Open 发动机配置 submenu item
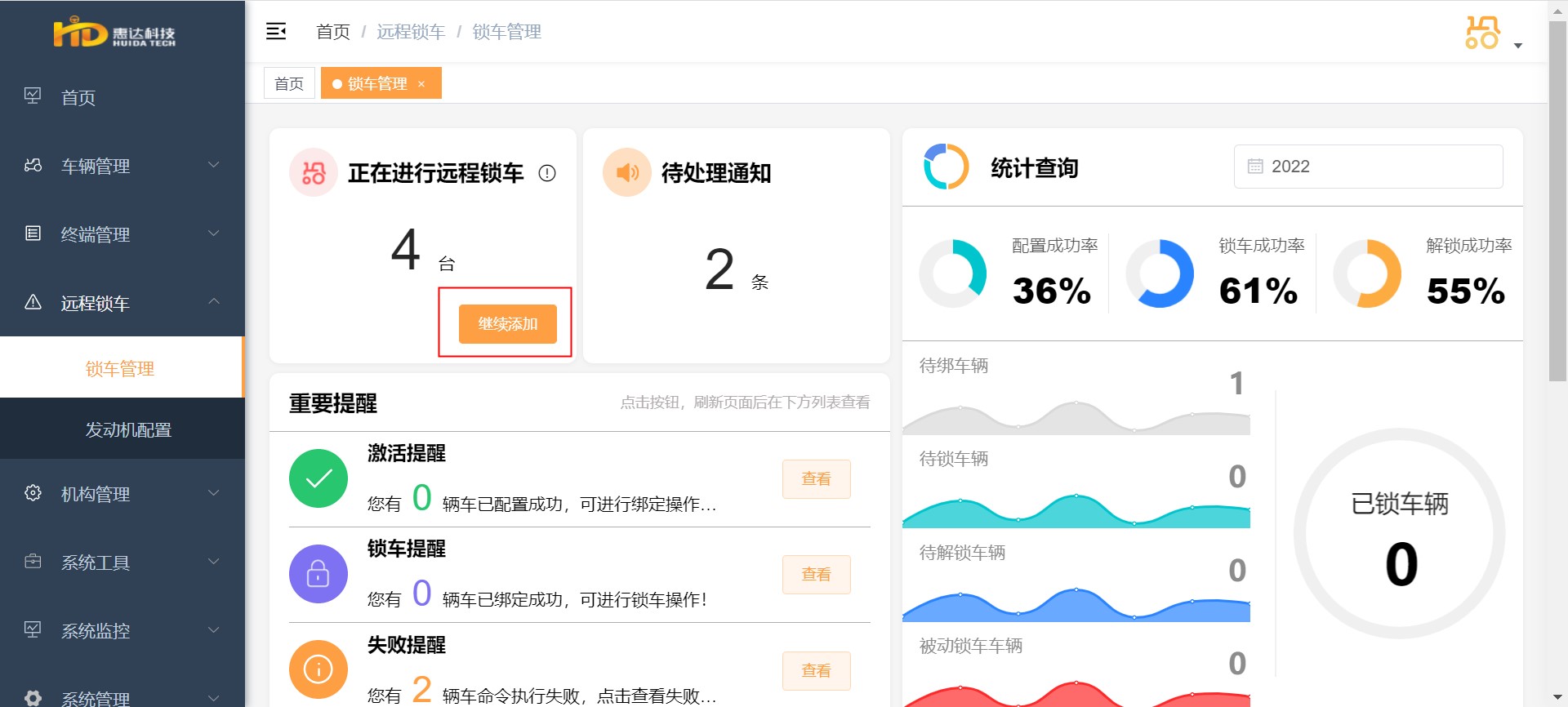 pyautogui.click(x=122, y=429)
